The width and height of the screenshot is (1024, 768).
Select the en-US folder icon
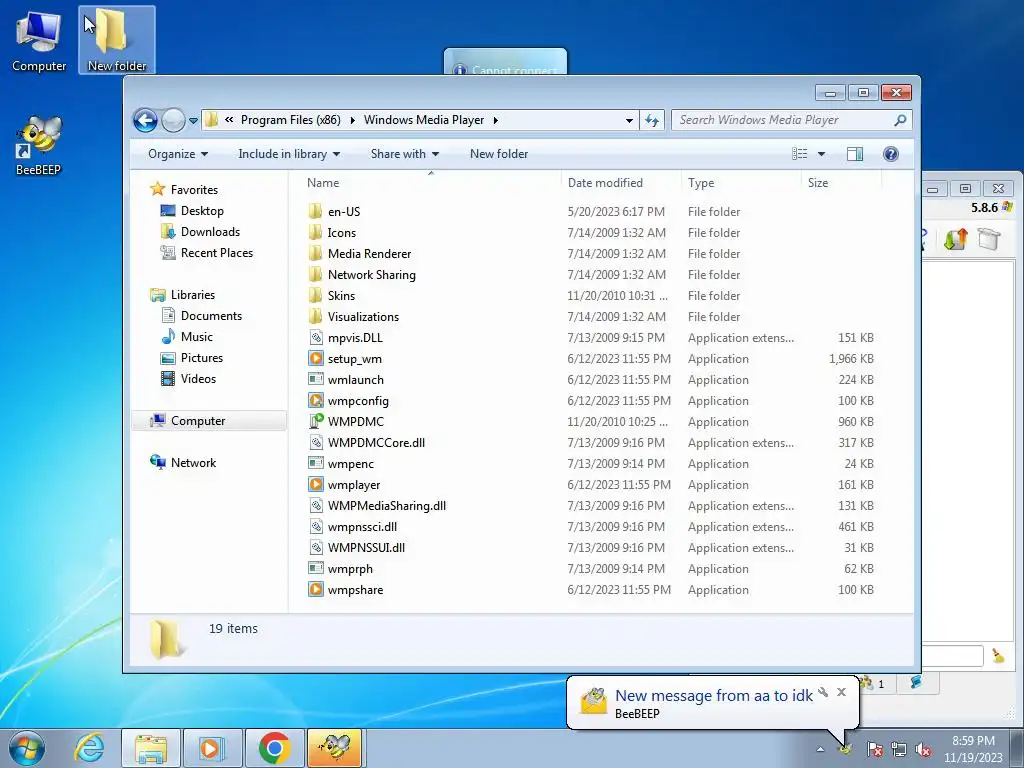pos(315,212)
